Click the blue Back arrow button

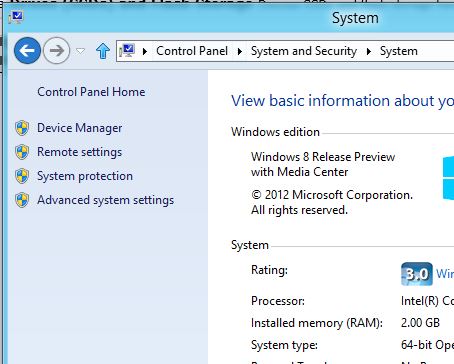27,51
